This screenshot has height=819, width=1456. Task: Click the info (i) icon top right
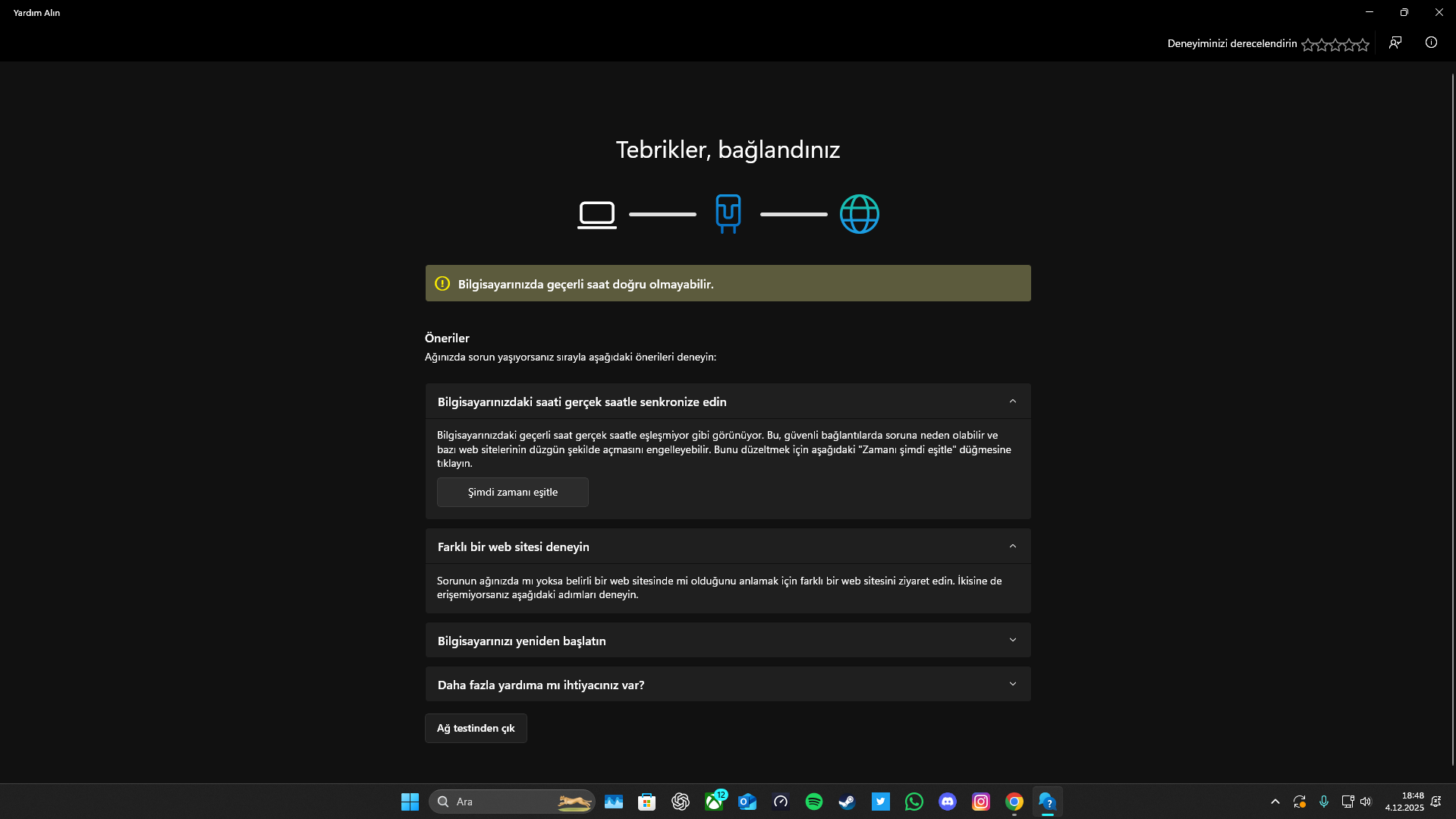[x=1431, y=43]
